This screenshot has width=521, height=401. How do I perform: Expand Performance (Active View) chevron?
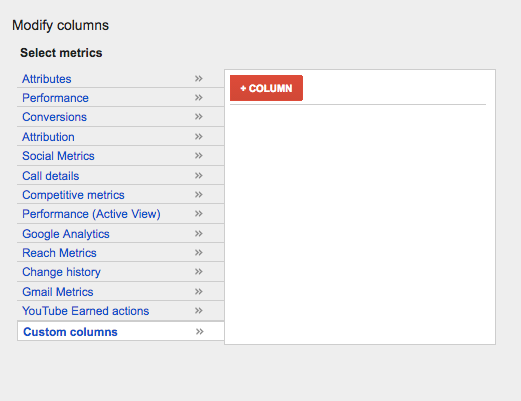click(199, 214)
